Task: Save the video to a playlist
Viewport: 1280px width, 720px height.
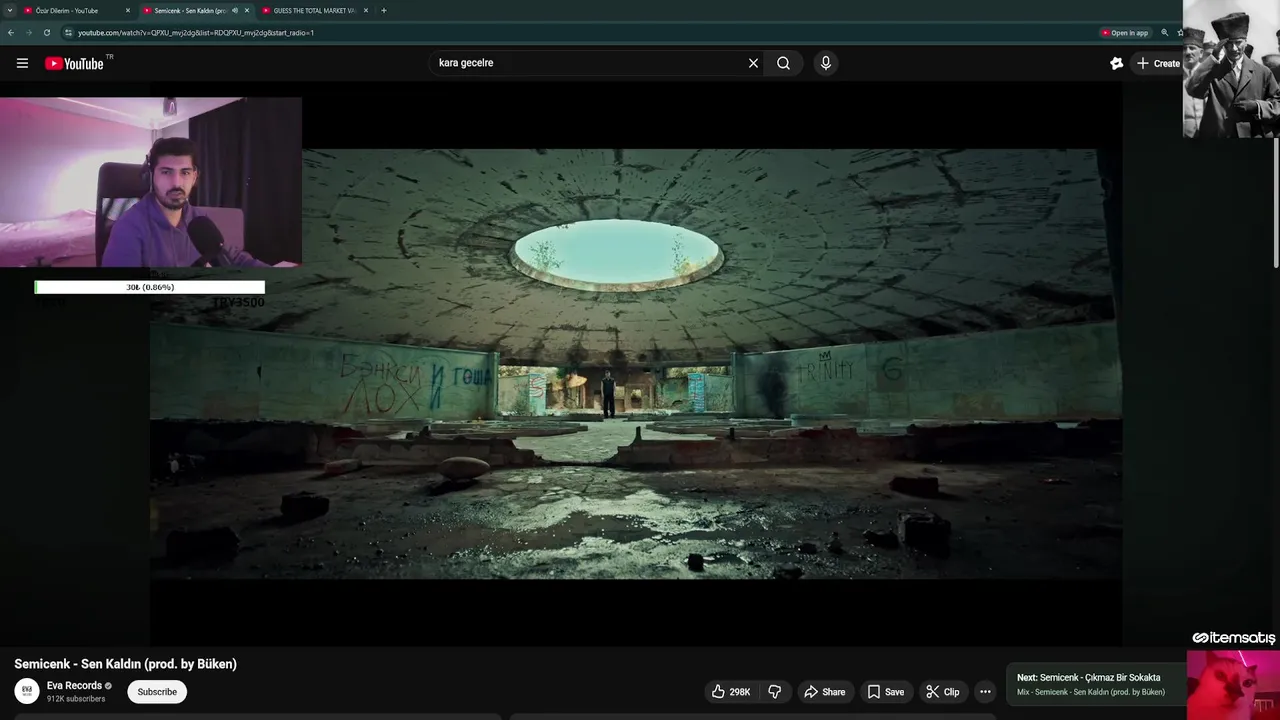Action: tap(886, 692)
